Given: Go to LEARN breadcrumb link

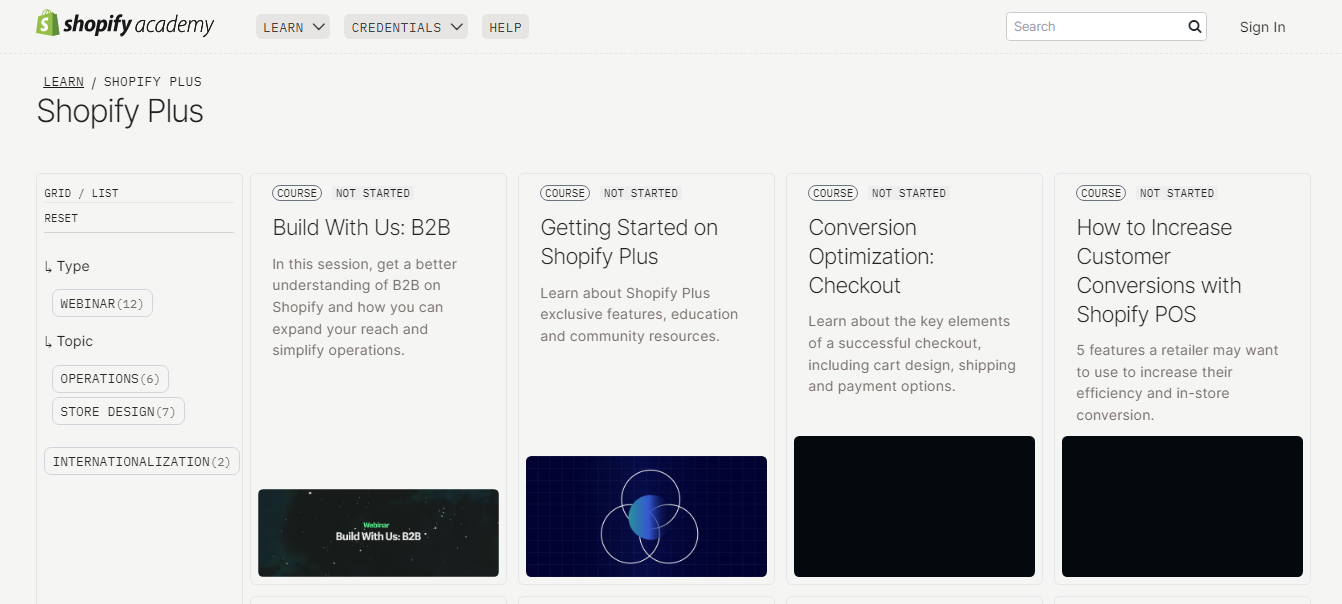Looking at the screenshot, I should click(64, 82).
